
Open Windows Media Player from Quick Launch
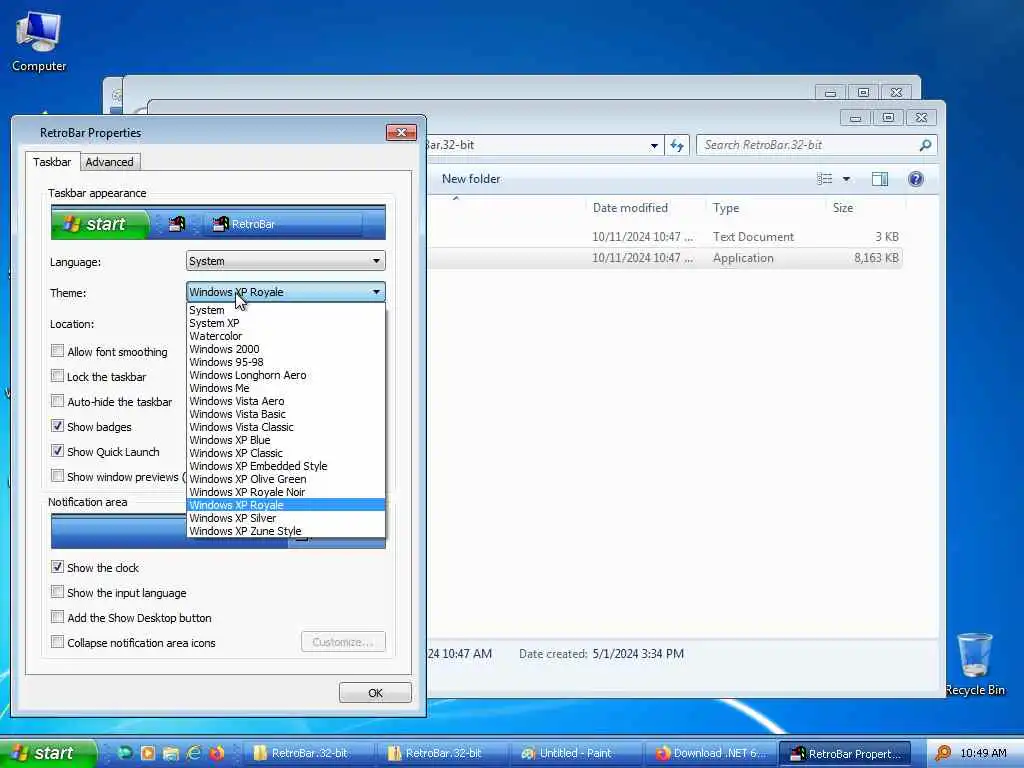pyautogui.click(x=148, y=753)
